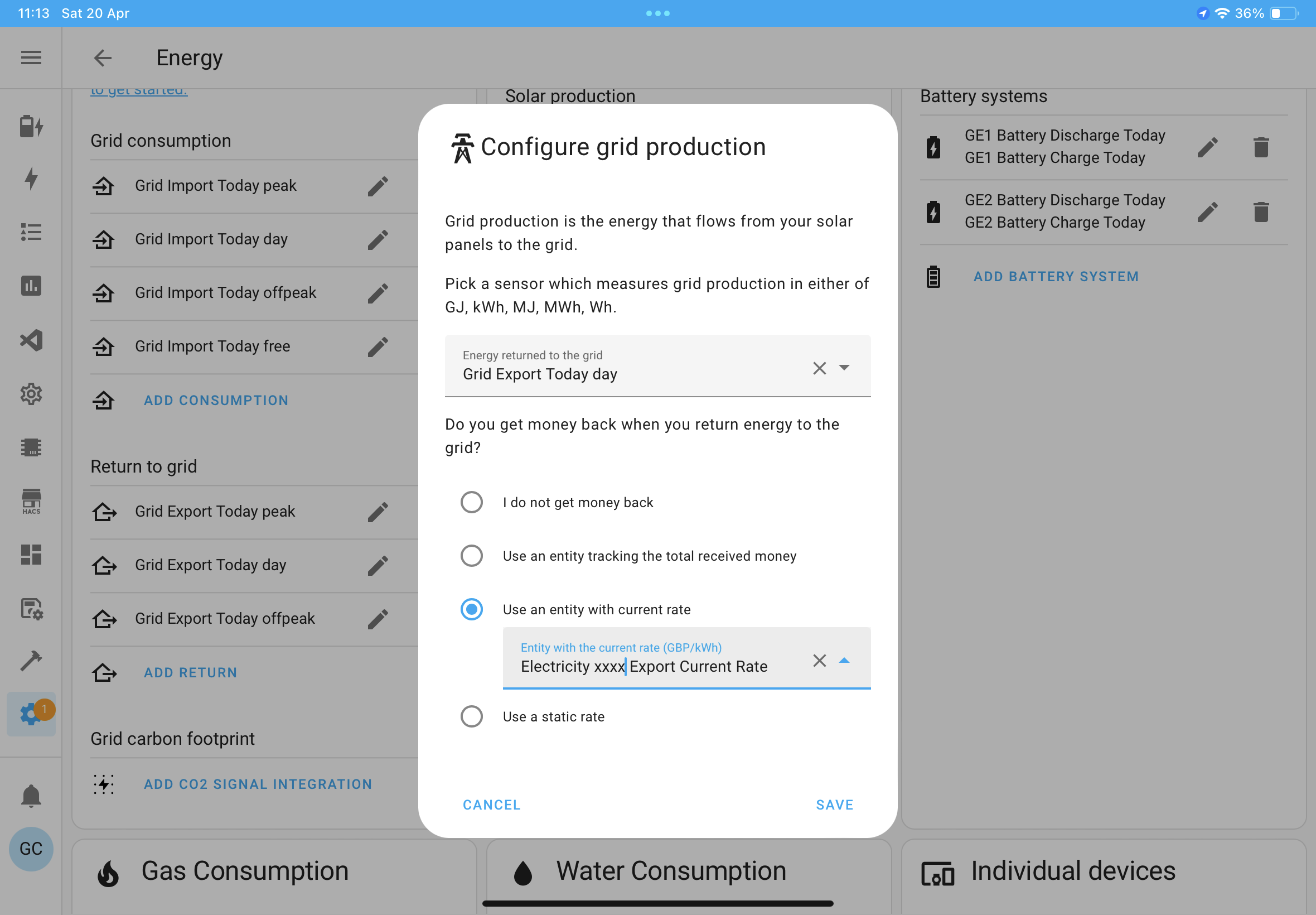Select 'Use an entity with current rate'

[x=472, y=609]
